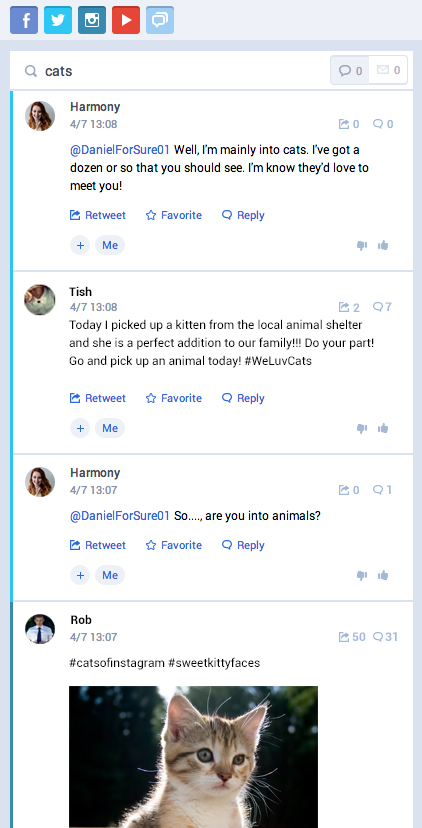The image size is (422, 828).
Task: Open the @DanielForSure01 mention in the top post
Action: pos(120,150)
